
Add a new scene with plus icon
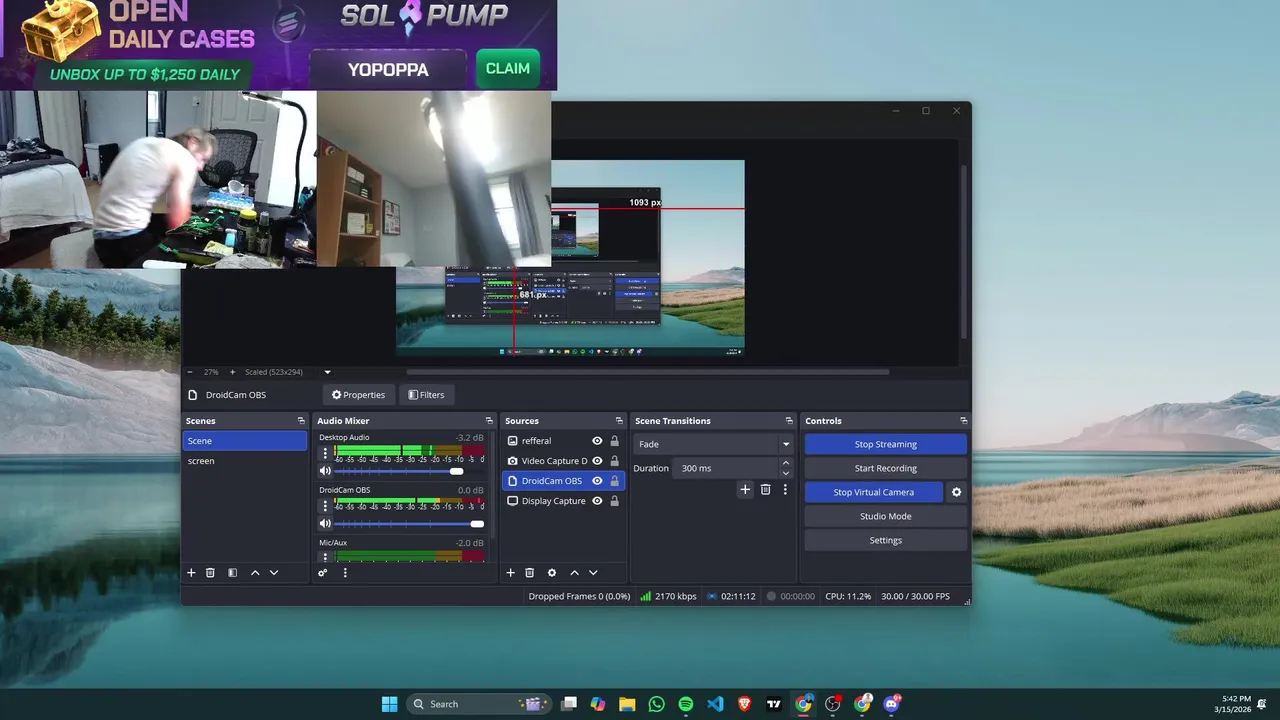(191, 573)
